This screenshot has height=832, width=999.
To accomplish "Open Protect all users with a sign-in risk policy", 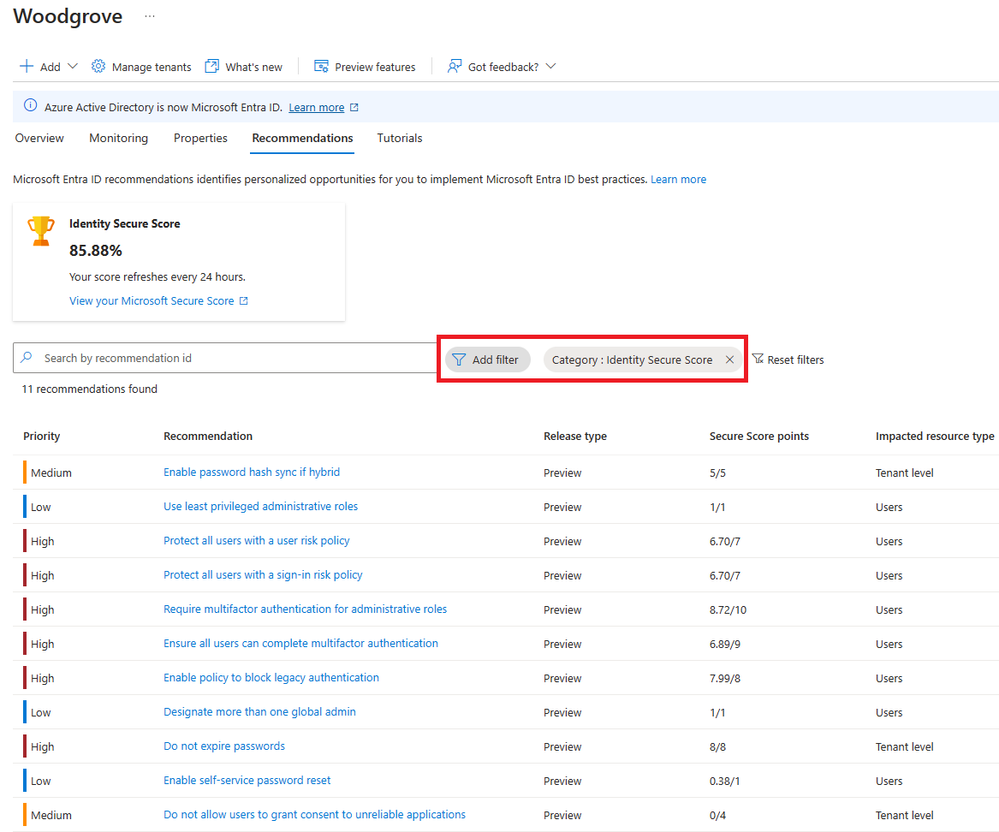I will (262, 575).
